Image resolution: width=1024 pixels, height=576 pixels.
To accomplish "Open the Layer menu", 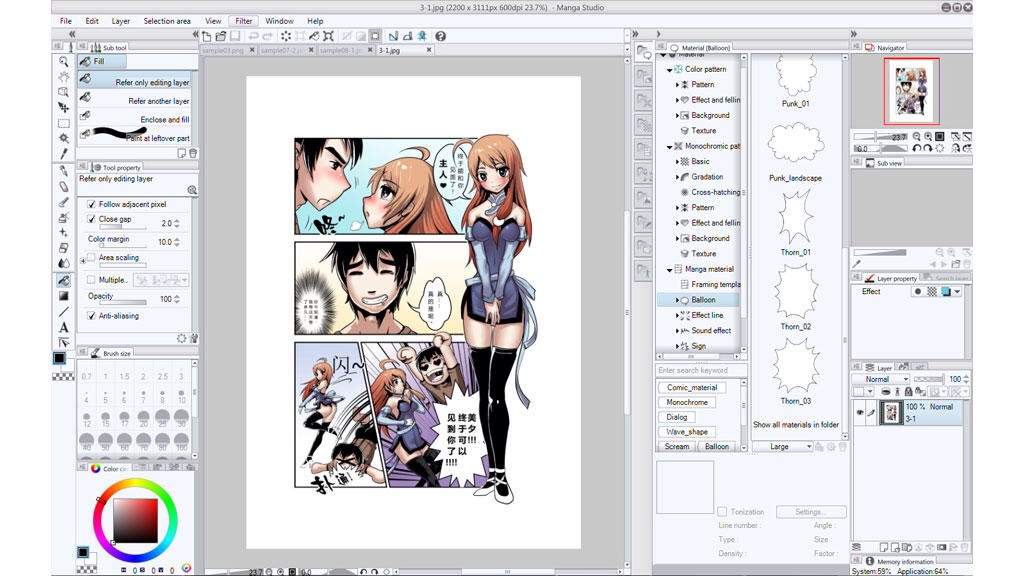I will 121,21.
